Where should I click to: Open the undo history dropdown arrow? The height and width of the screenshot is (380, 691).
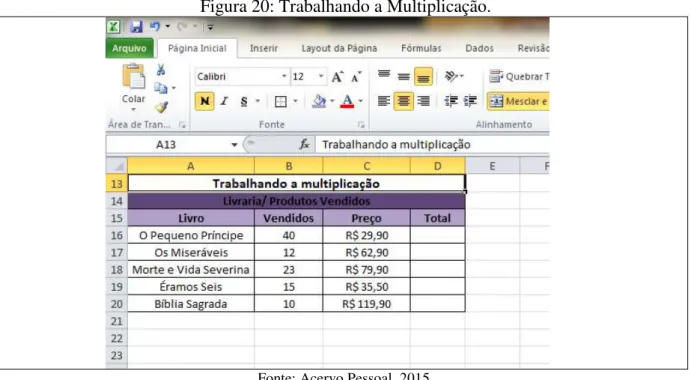[x=167, y=27]
